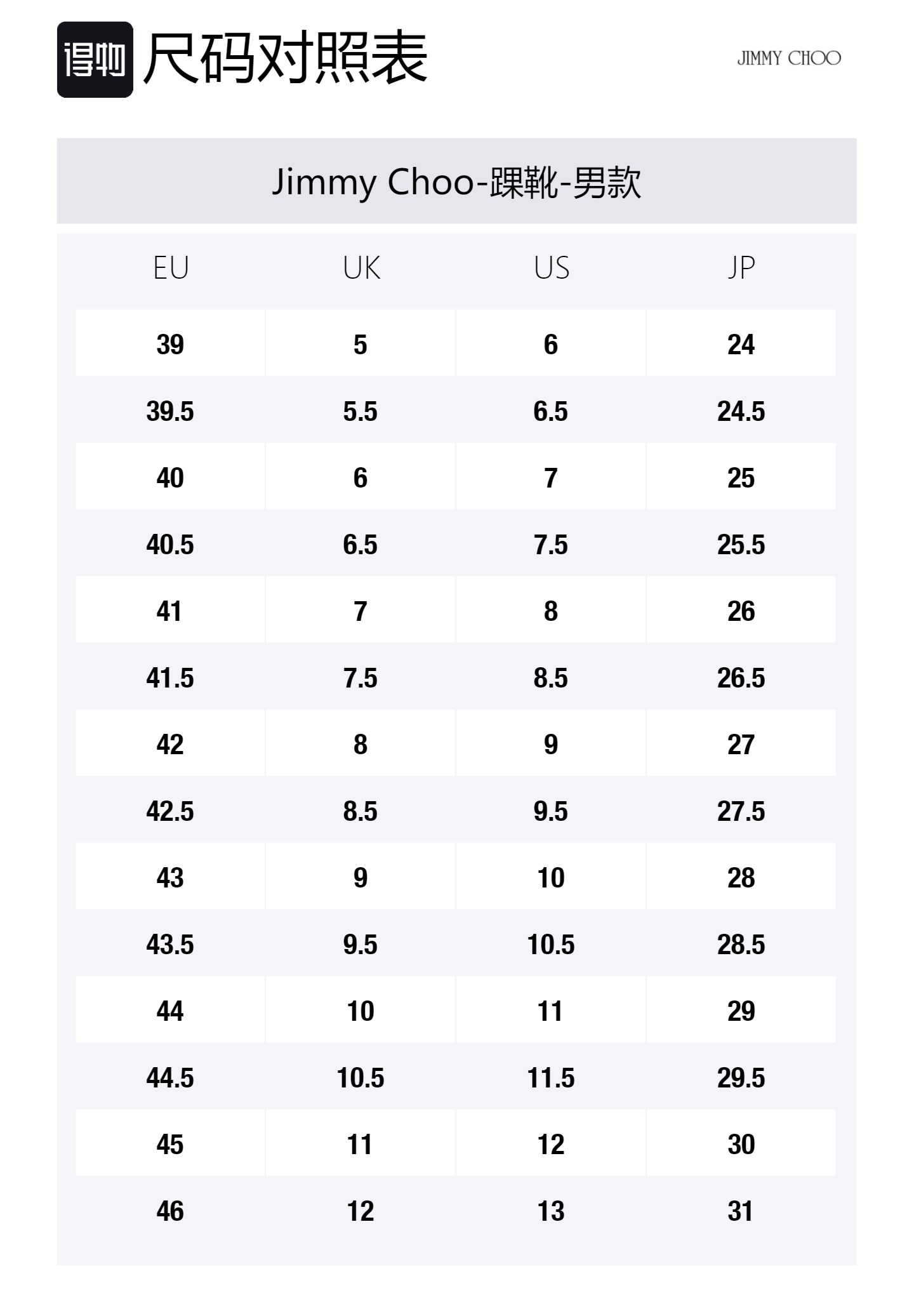Click EU size 39 cell
Screen dimensions: 914x1316
170,344
